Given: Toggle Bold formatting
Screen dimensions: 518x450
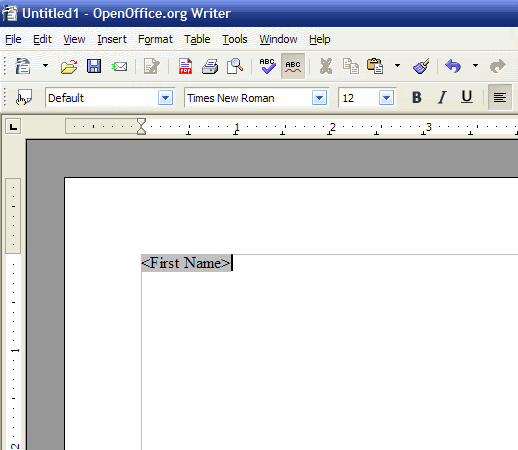Looking at the screenshot, I should 417,98.
